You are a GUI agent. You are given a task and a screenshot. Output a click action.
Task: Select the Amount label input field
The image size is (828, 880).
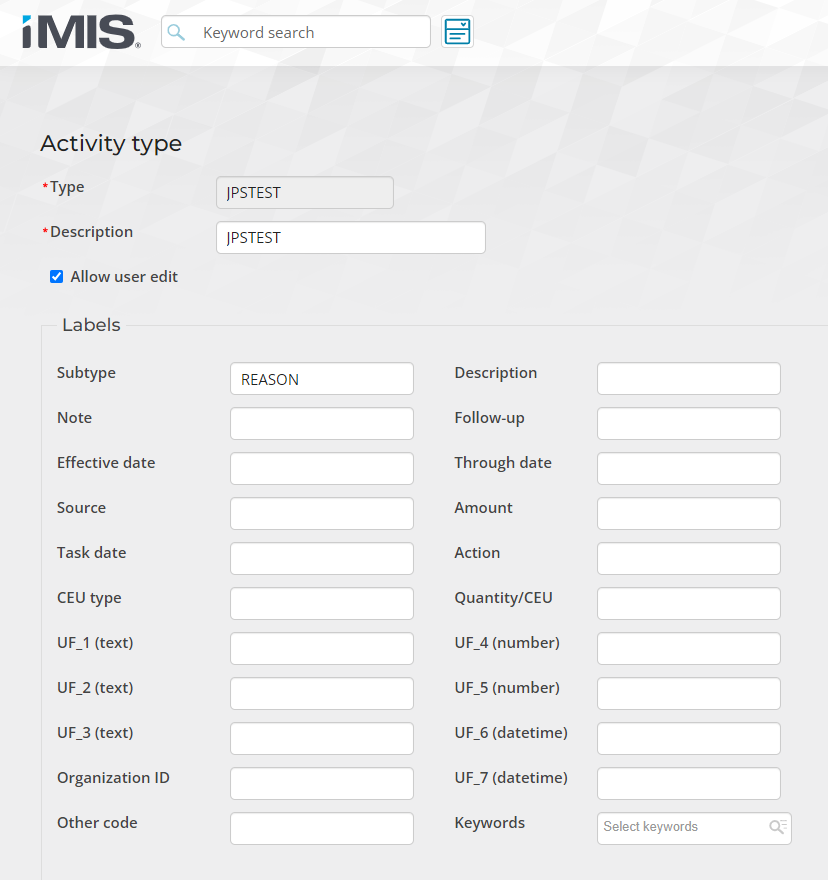pos(688,514)
